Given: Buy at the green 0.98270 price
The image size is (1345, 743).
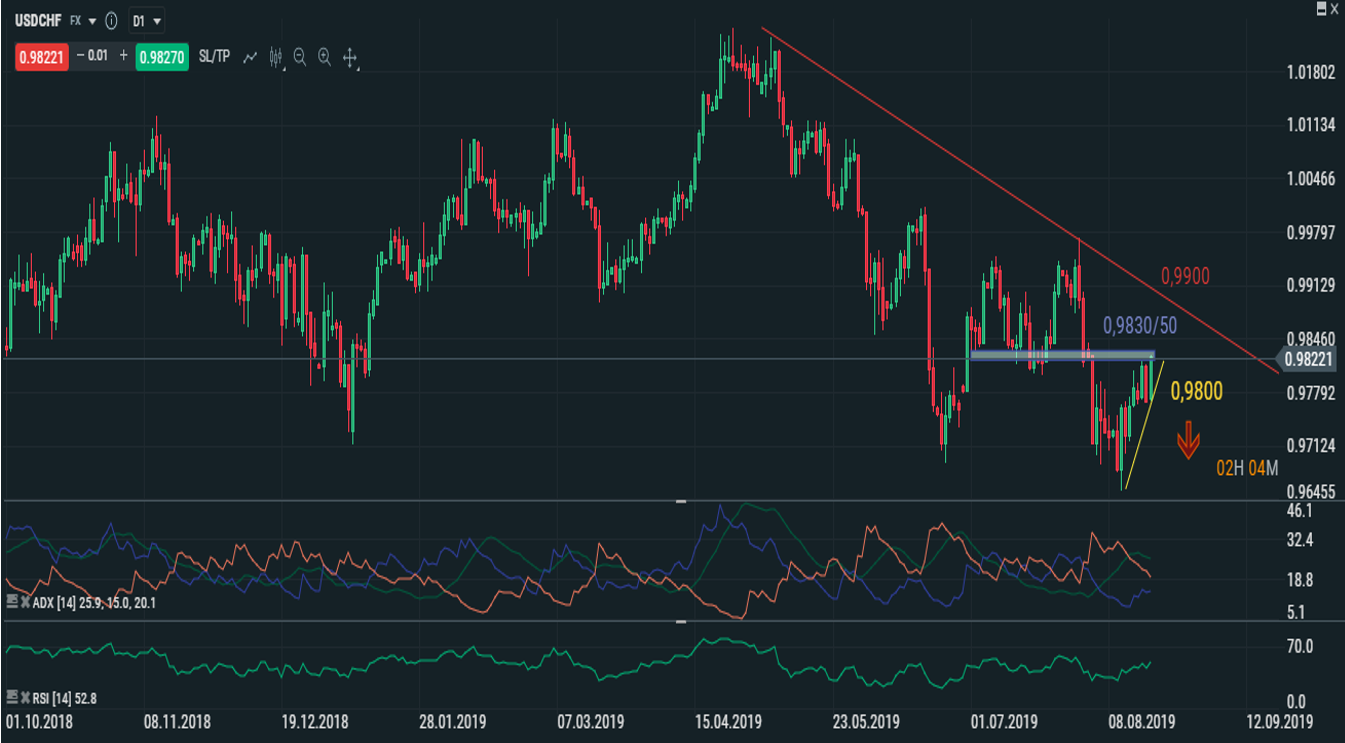Looking at the screenshot, I should click(161, 57).
